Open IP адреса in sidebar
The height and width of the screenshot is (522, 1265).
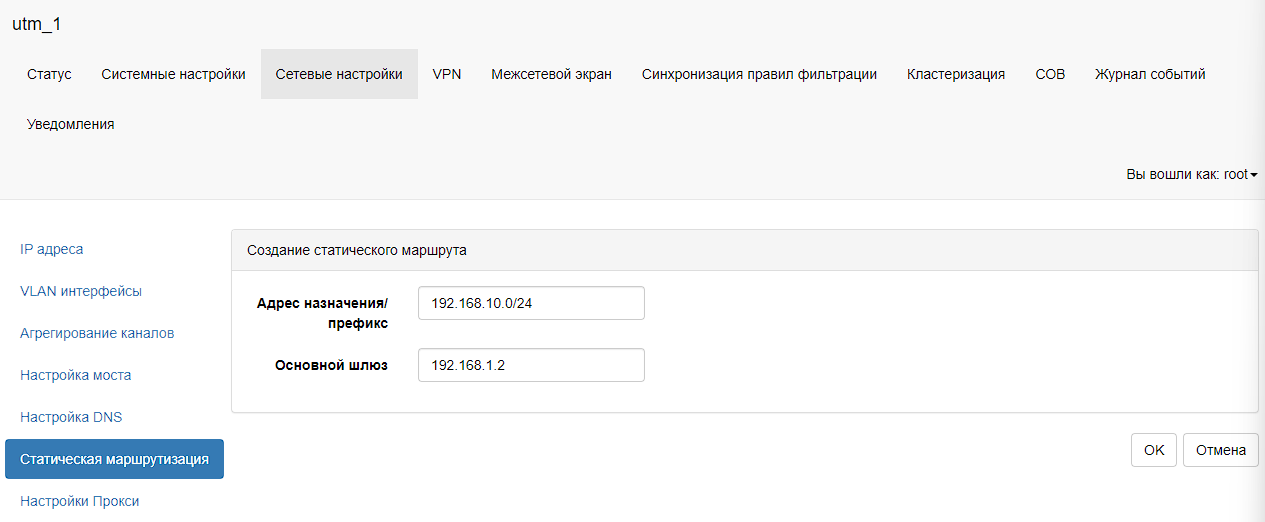click(52, 249)
